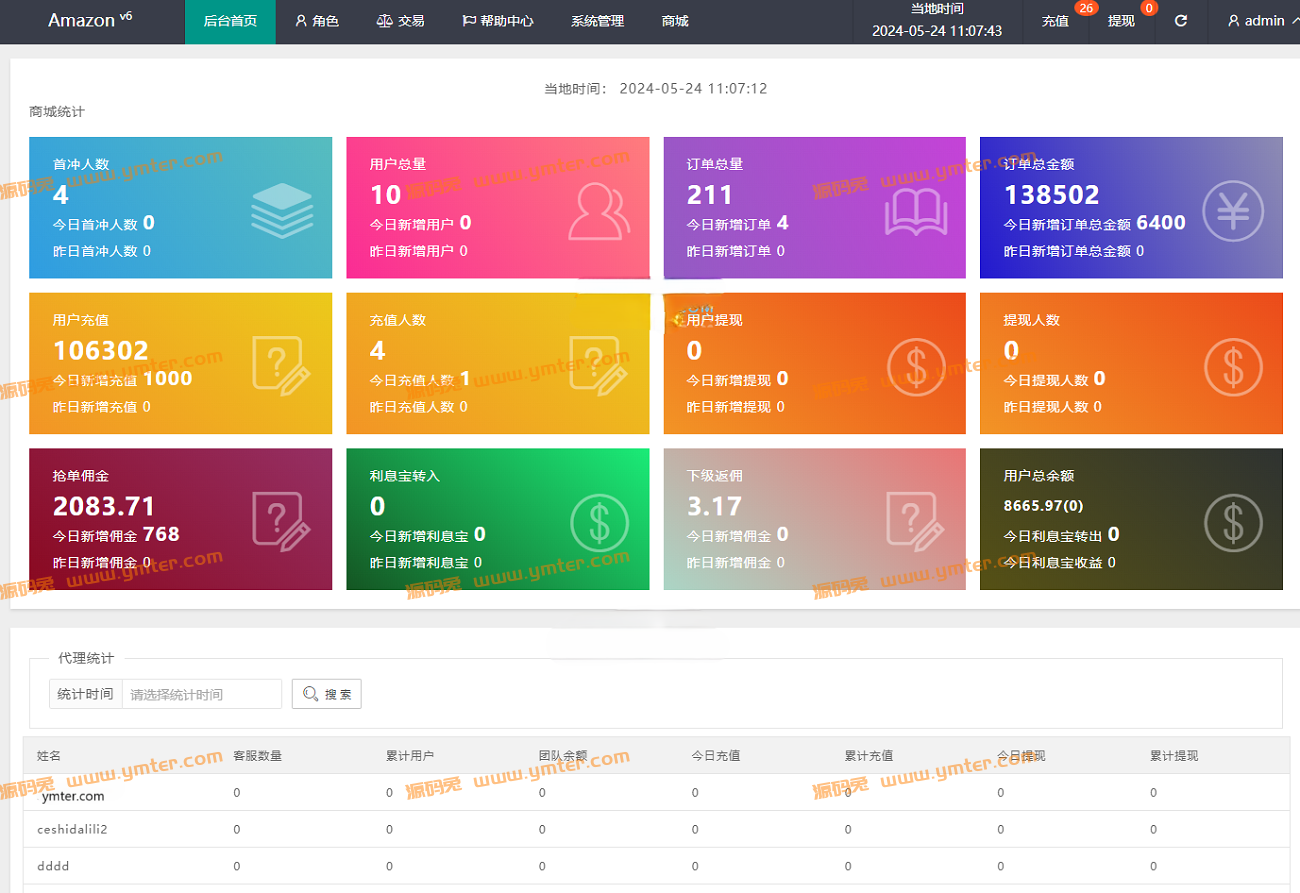Open the 帮助中心 menu
The image size is (1300, 893).
click(497, 21)
